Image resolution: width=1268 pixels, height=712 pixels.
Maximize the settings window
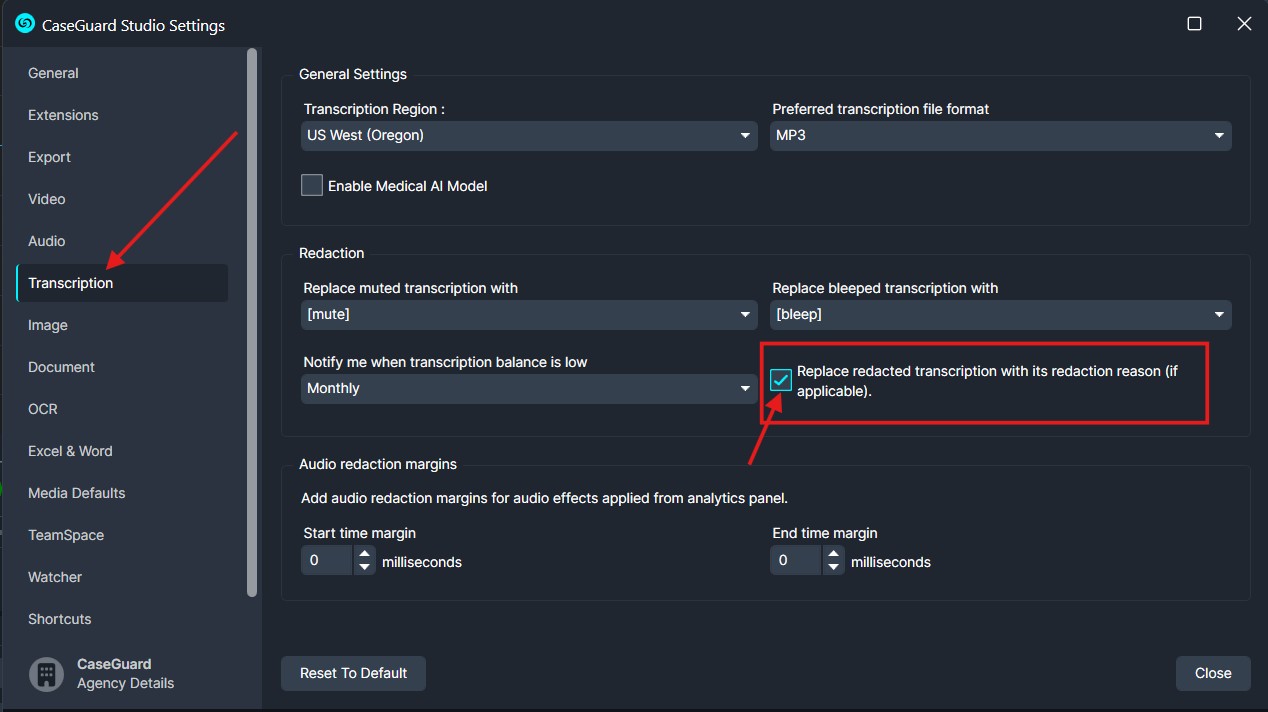coord(1194,24)
